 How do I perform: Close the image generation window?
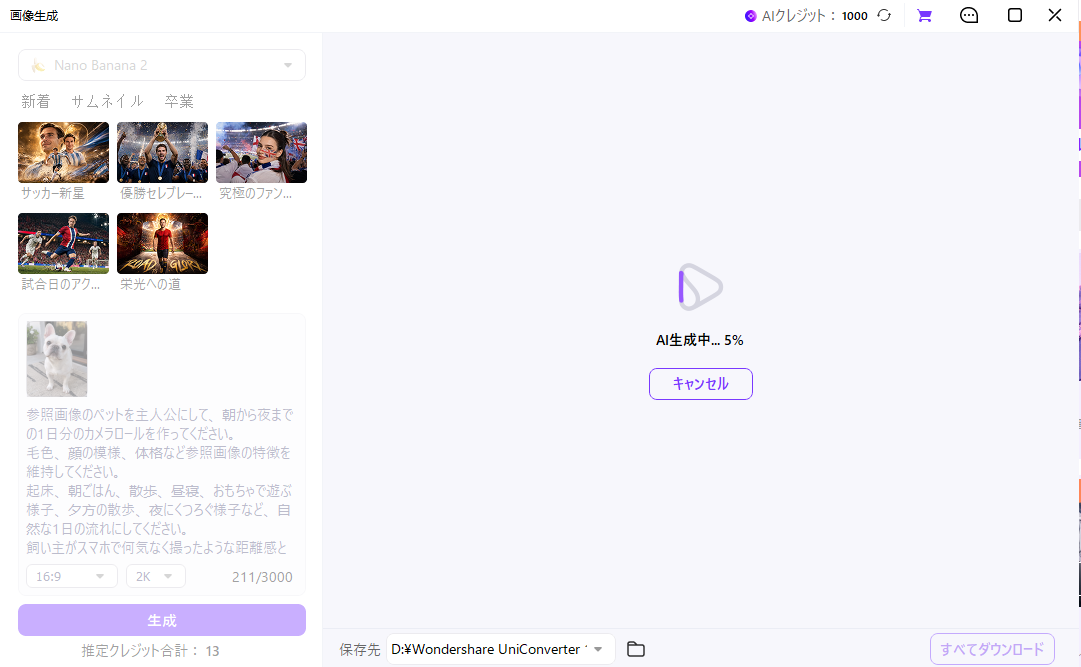click(x=1055, y=15)
